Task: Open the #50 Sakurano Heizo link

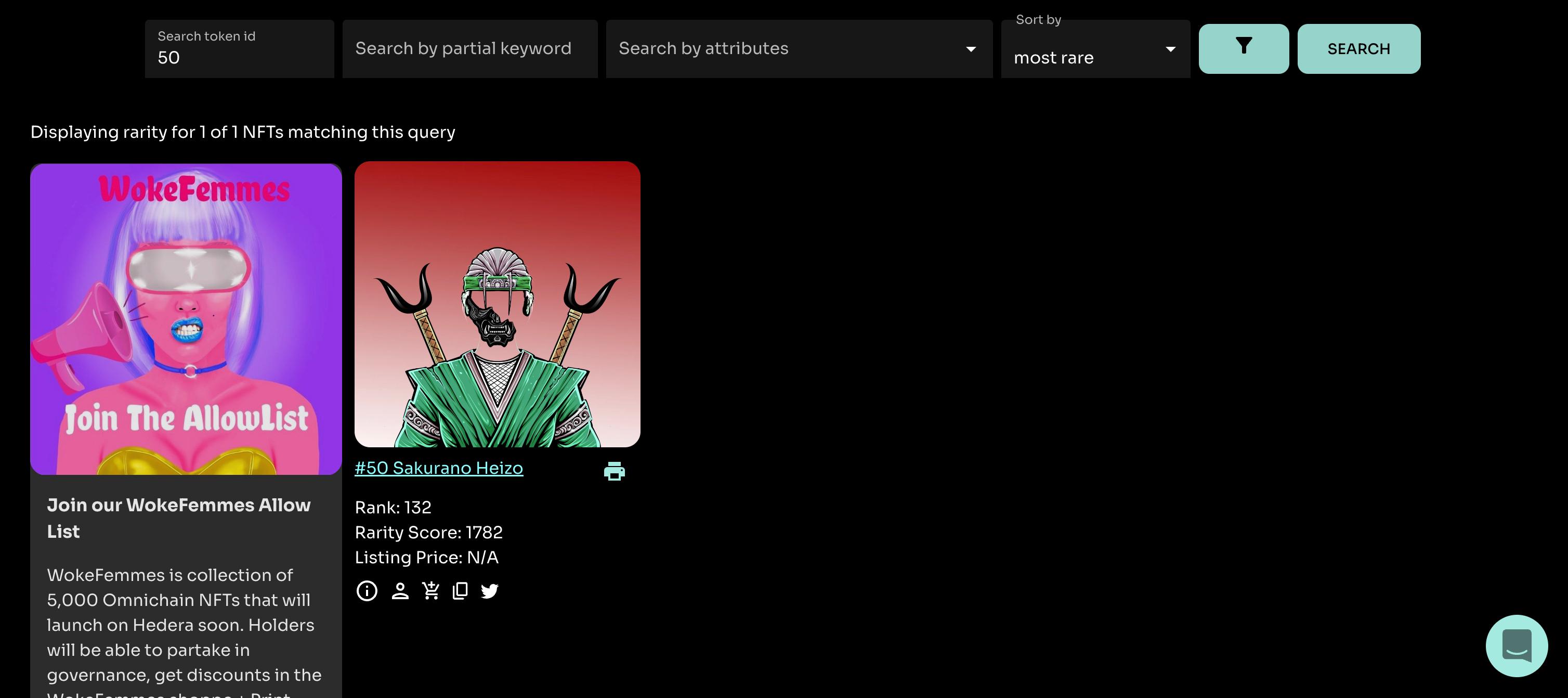Action: coord(438,468)
